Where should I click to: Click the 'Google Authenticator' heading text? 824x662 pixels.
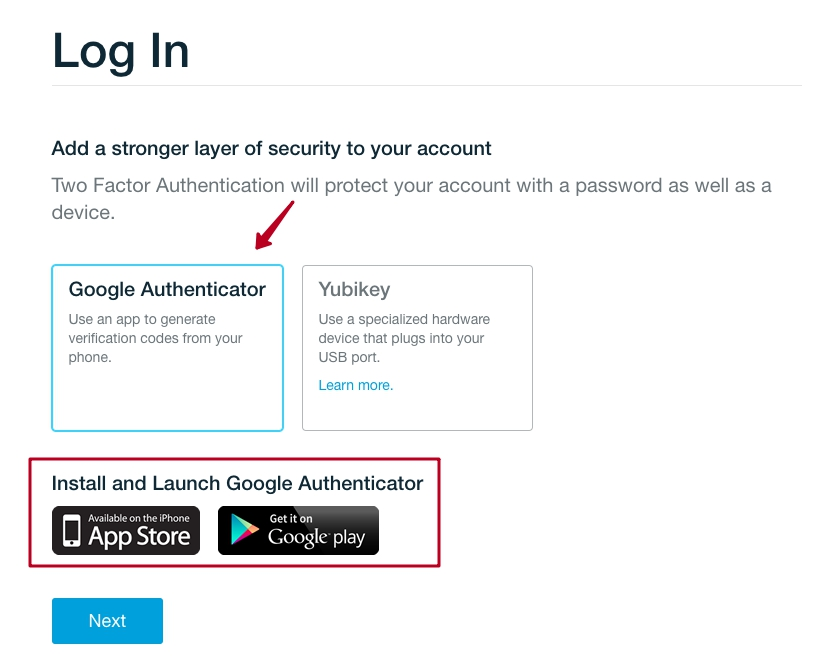[167, 289]
